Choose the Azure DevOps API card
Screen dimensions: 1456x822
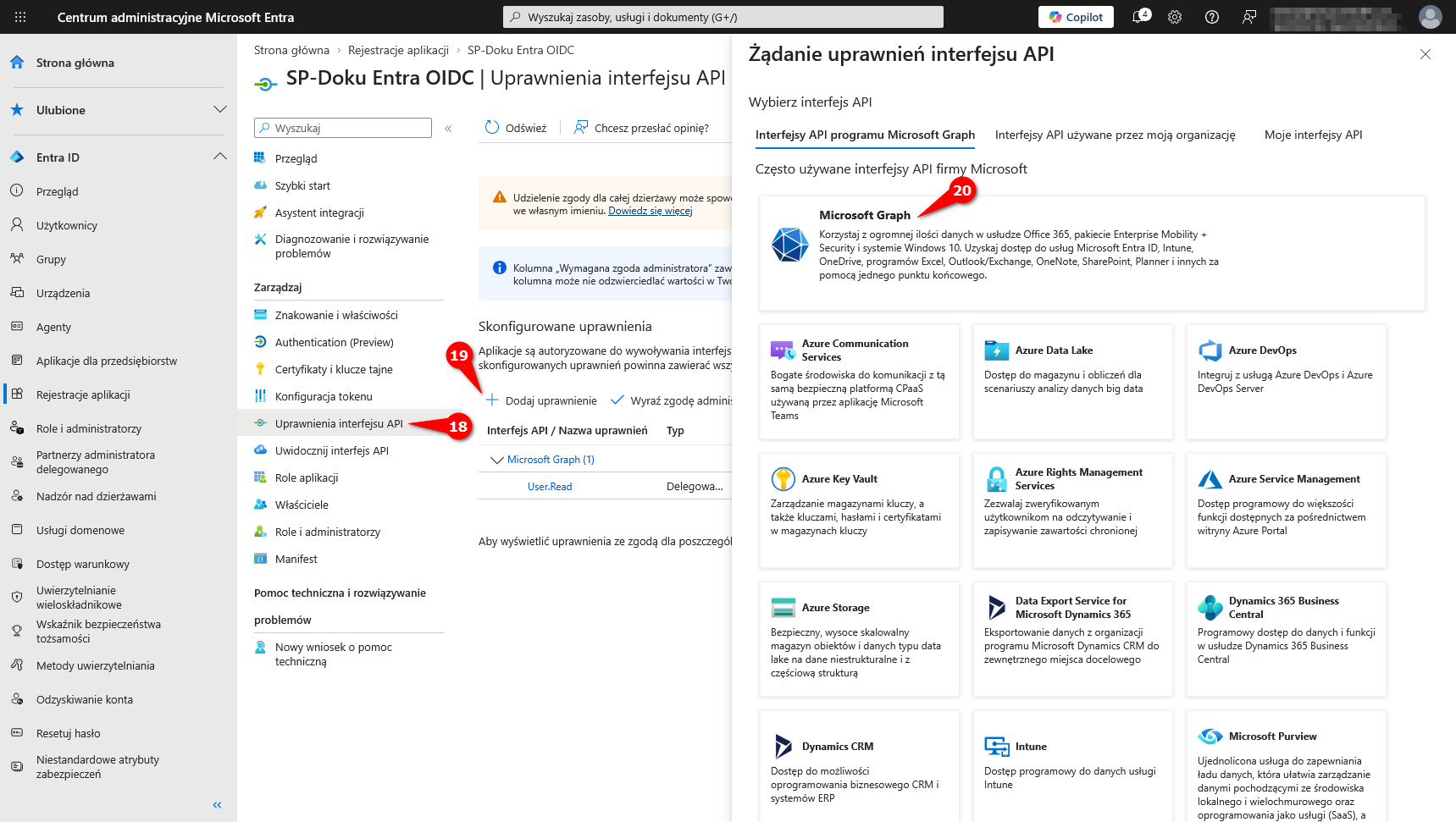pyautogui.click(x=1286, y=382)
